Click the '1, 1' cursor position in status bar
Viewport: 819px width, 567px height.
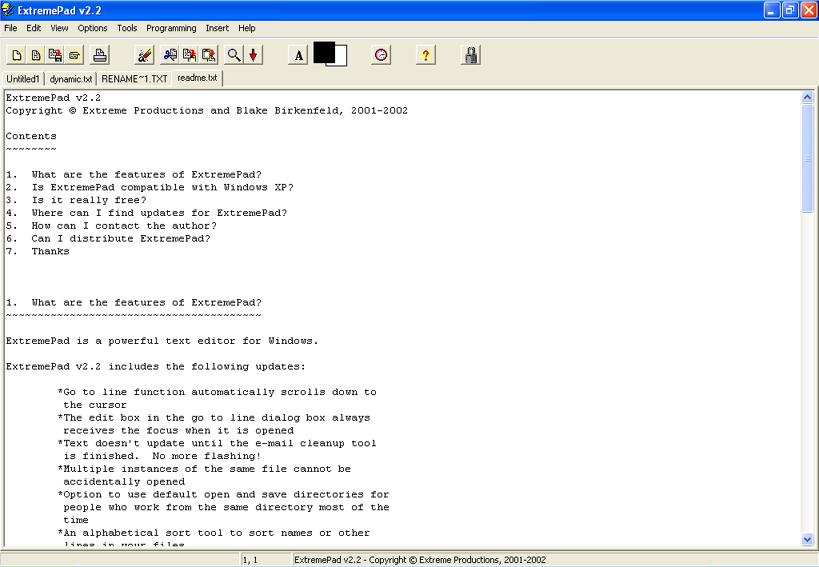pos(250,560)
